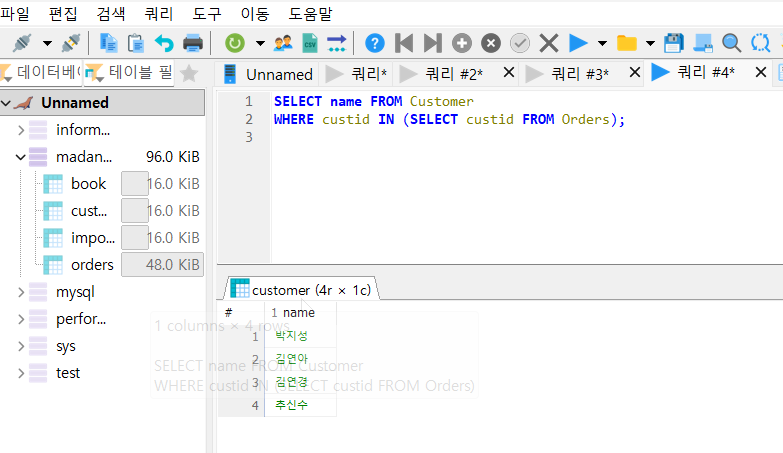Click the save floppy disk icon
The width and height of the screenshot is (783, 453).
(674, 43)
